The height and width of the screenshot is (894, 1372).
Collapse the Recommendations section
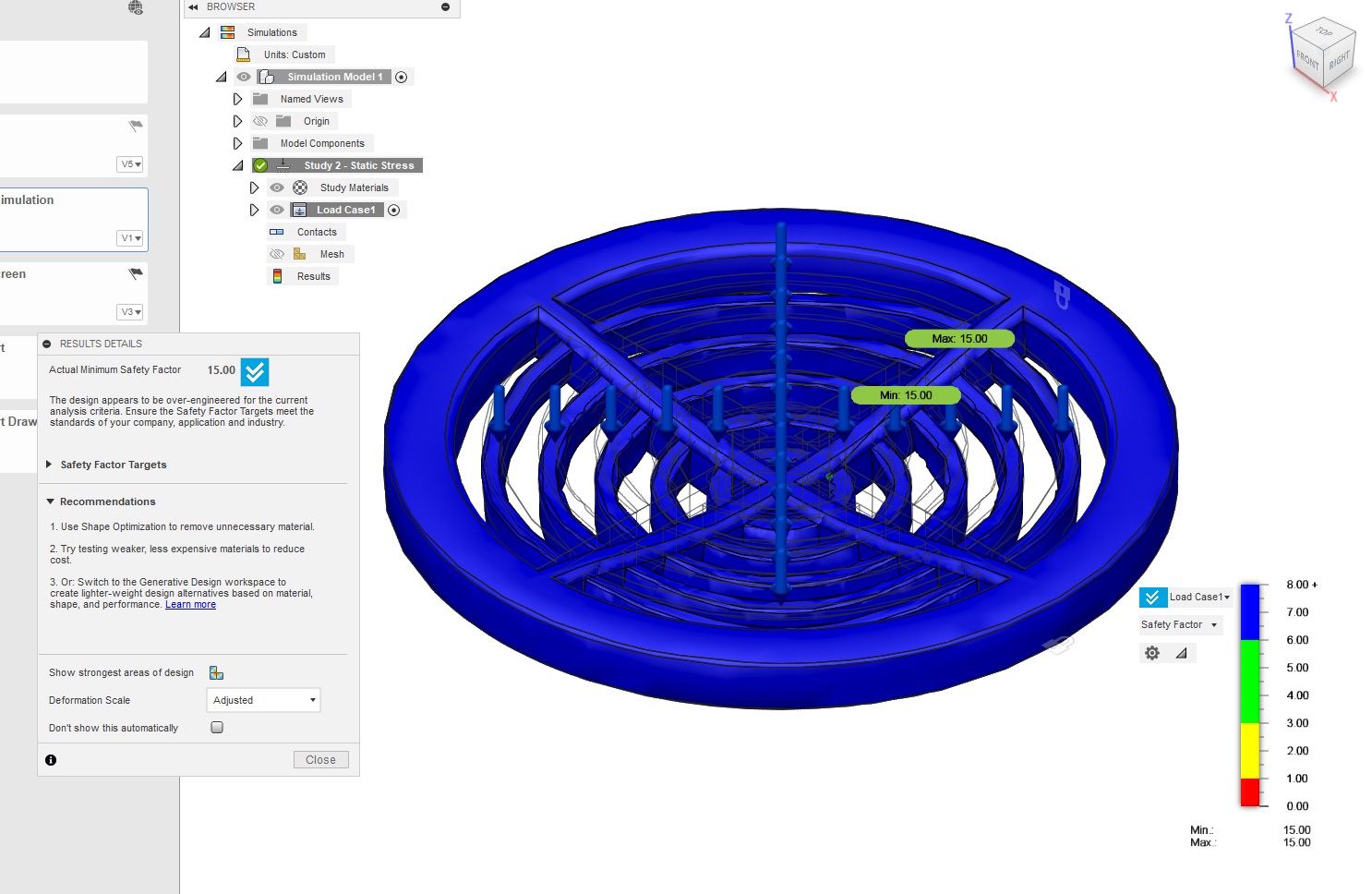(x=51, y=501)
